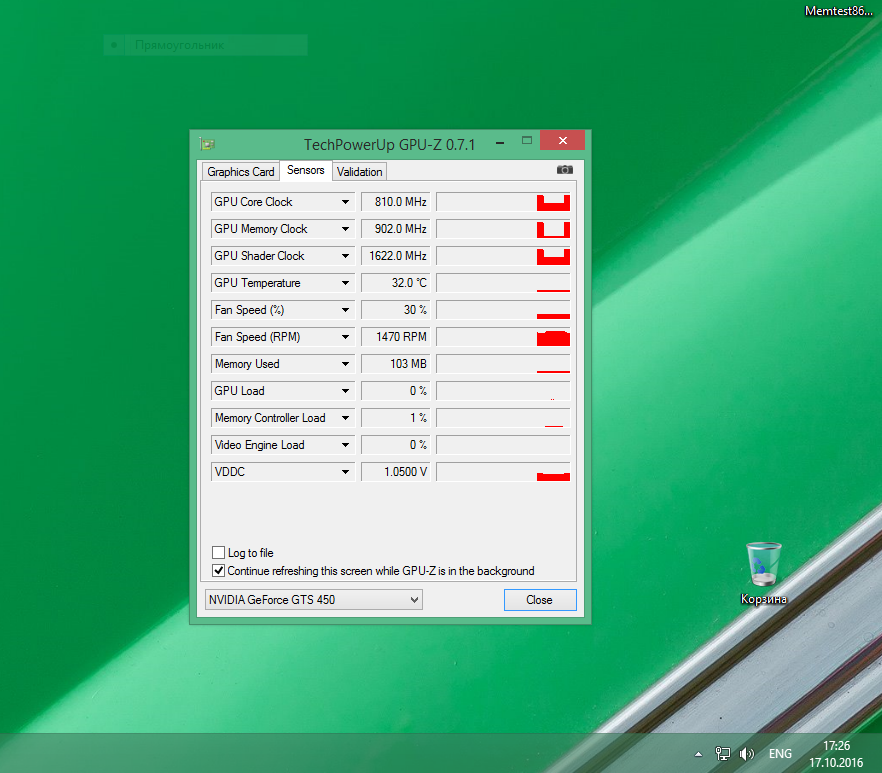
Task: Click the 103 MB memory used value
Action: (x=395, y=364)
